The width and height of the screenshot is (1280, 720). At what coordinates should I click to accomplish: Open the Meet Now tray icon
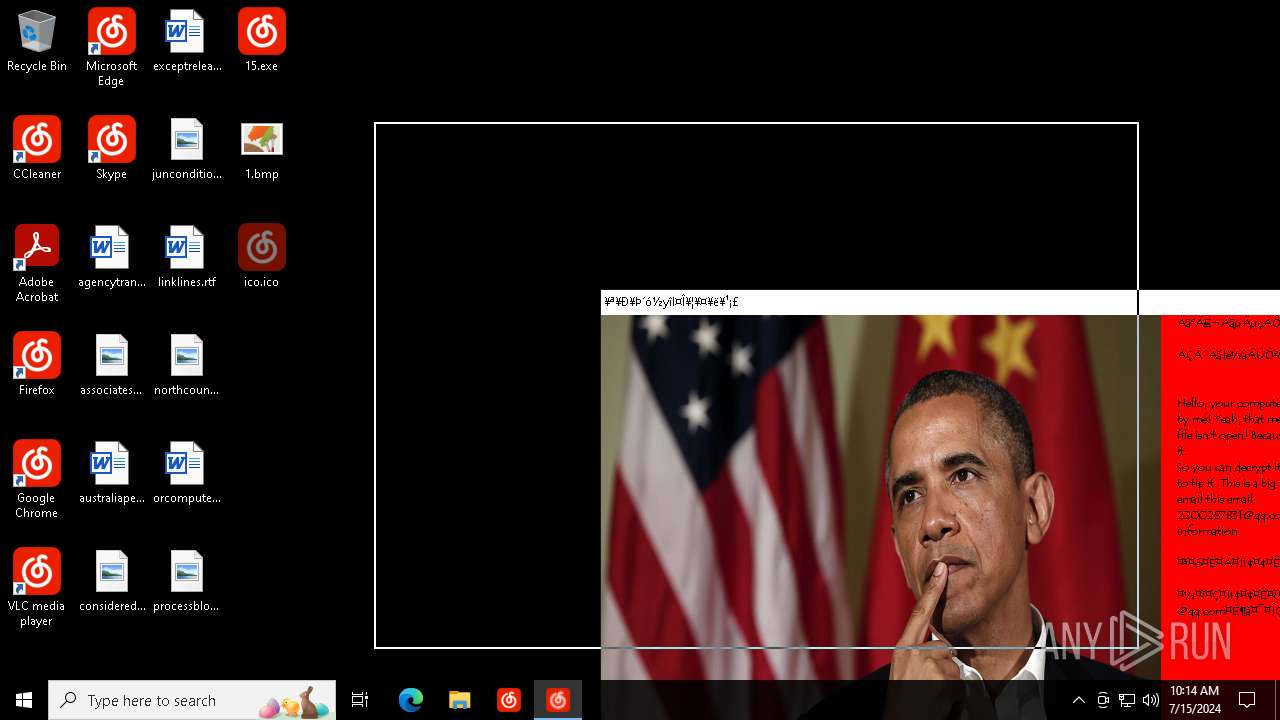(x=1103, y=700)
